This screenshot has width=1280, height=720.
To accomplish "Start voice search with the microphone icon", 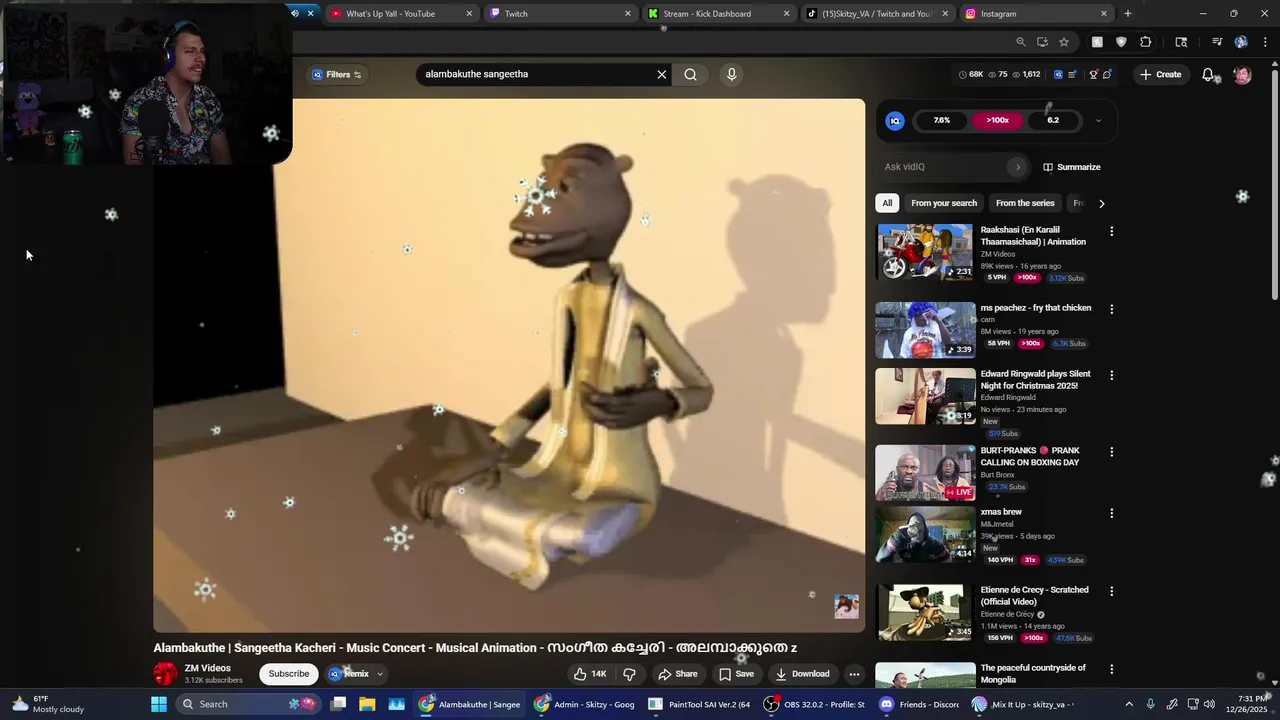I will [731, 74].
